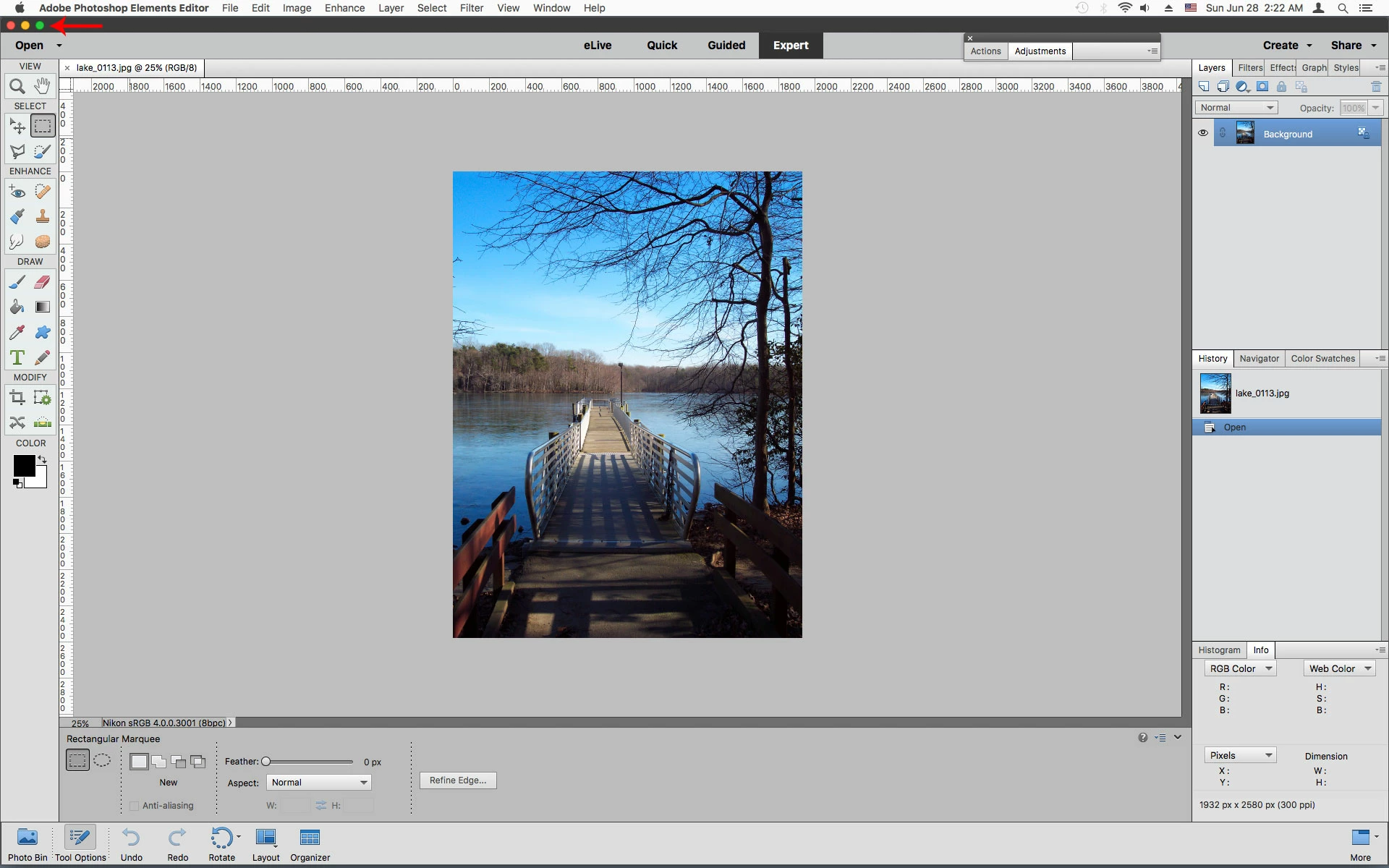Switch to Elliptical Marquee shape

(102, 760)
